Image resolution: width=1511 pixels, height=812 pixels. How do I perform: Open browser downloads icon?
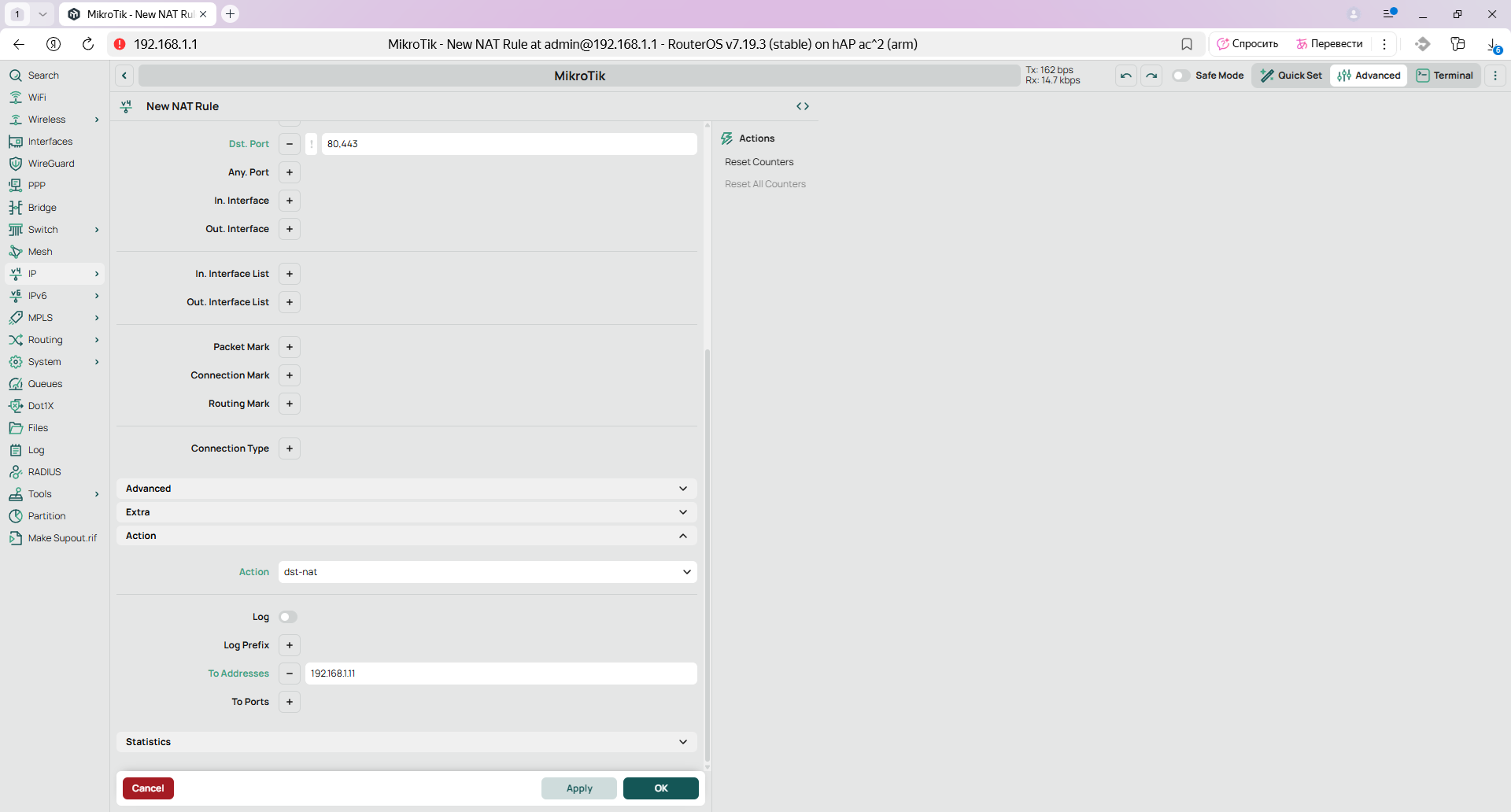pyautogui.click(x=1493, y=44)
